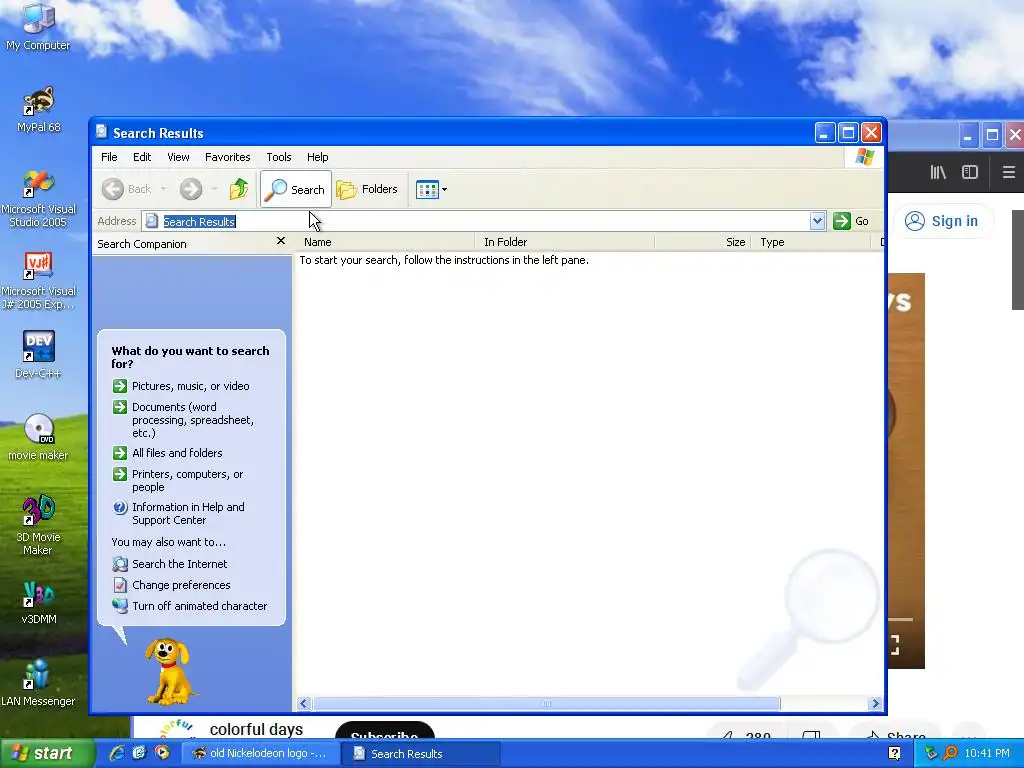Image resolution: width=1024 pixels, height=768 pixels.
Task: Switch to old Nickelodeon logo taskbar window
Action: pyautogui.click(x=261, y=754)
